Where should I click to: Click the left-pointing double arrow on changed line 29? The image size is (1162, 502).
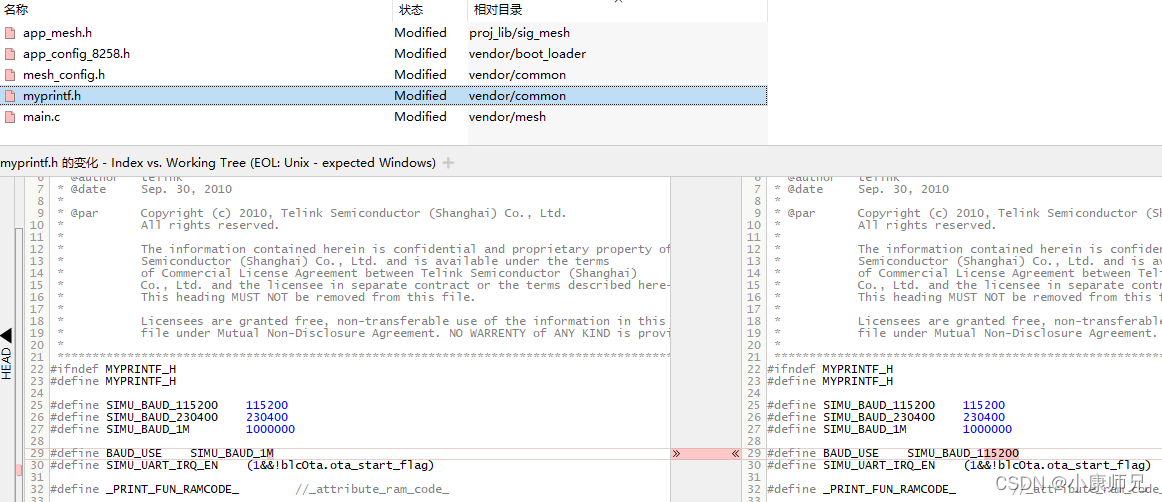click(x=735, y=453)
